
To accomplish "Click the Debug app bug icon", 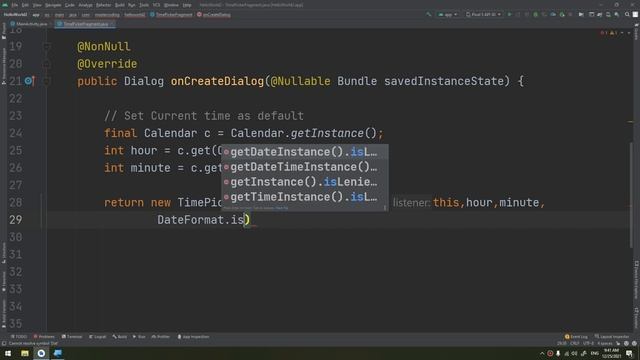I will [x=536, y=14].
